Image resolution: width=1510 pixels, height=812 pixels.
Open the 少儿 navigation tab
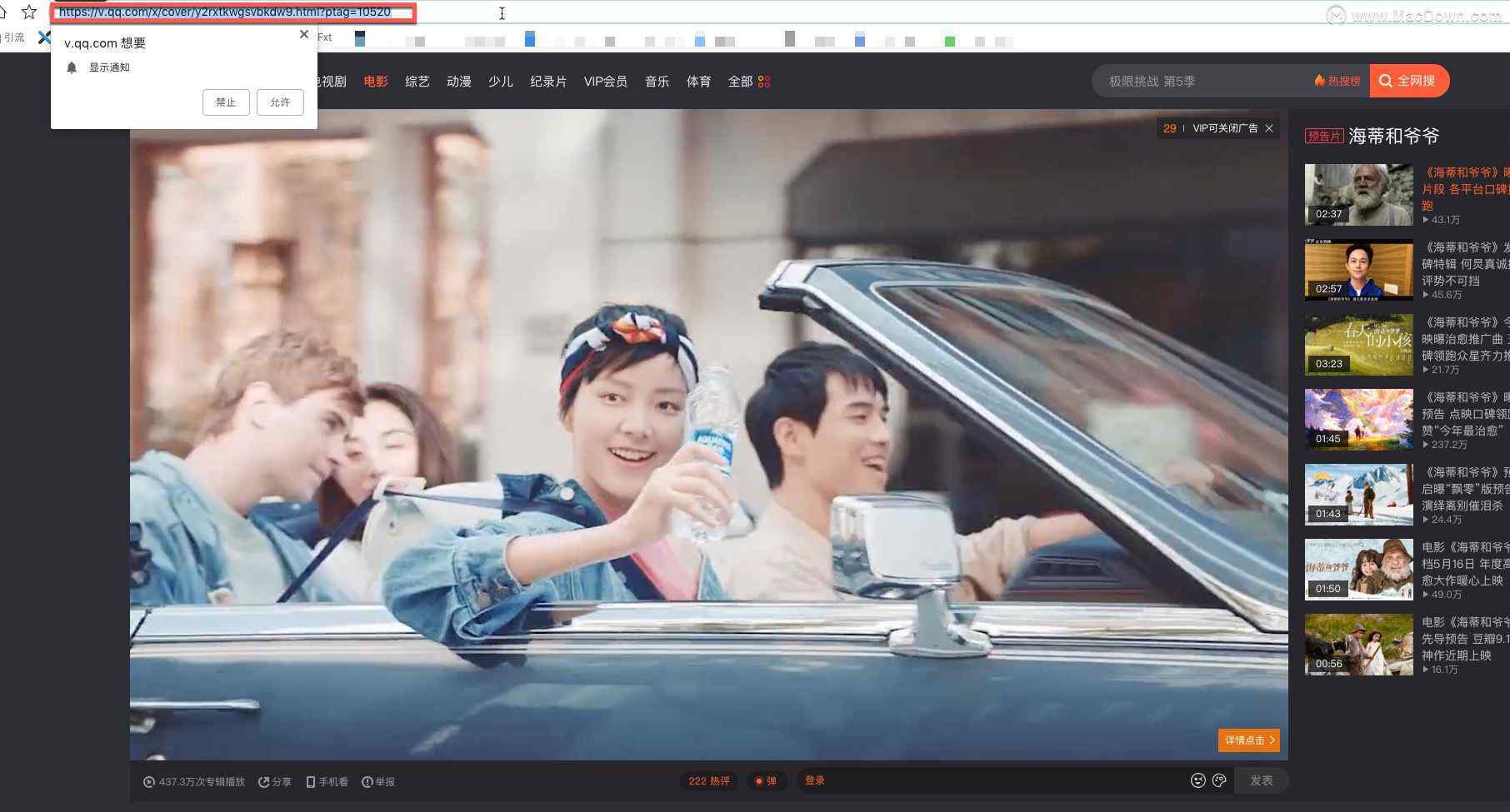coord(501,82)
